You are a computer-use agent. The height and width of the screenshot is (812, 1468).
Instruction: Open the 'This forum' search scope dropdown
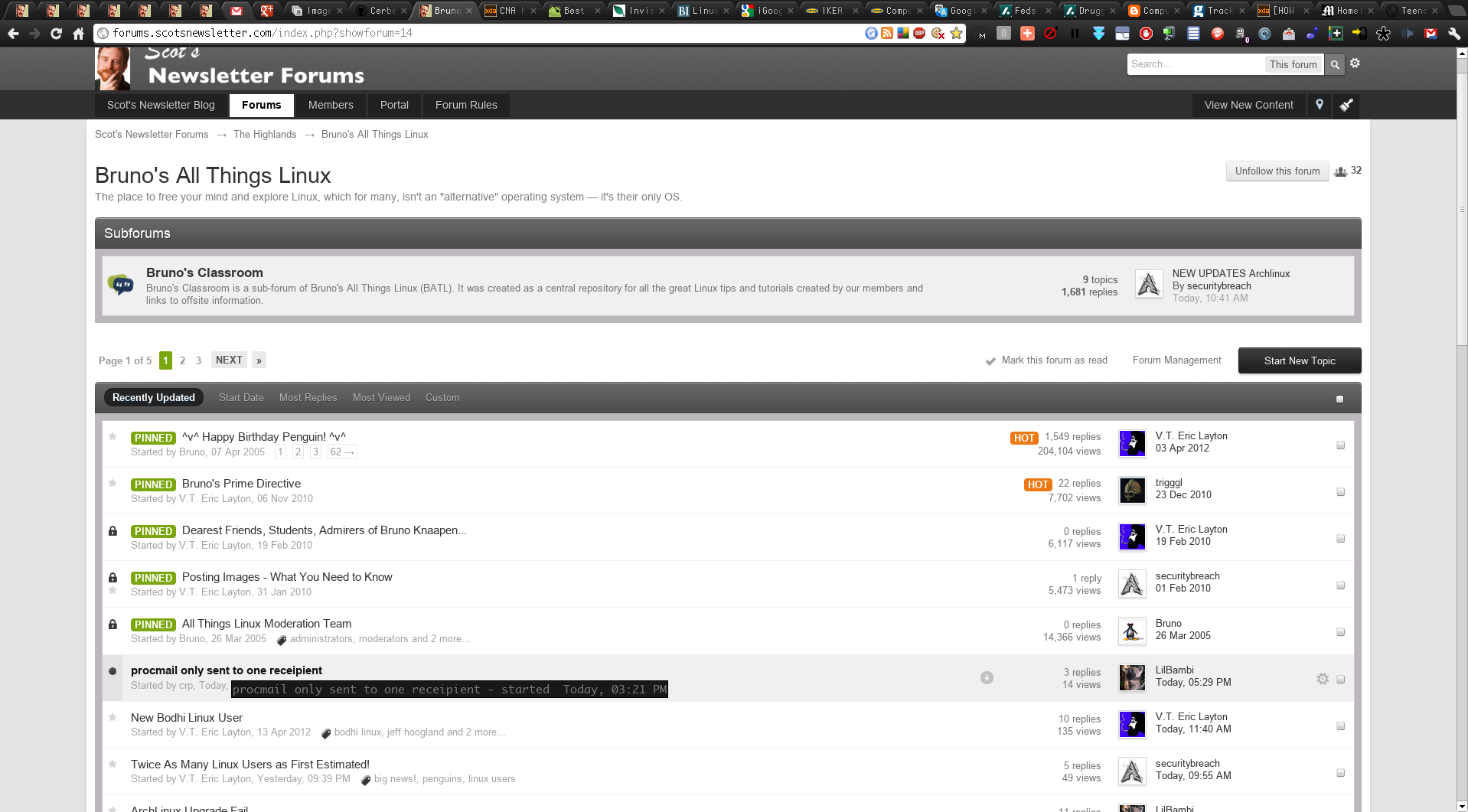pyautogui.click(x=1293, y=65)
